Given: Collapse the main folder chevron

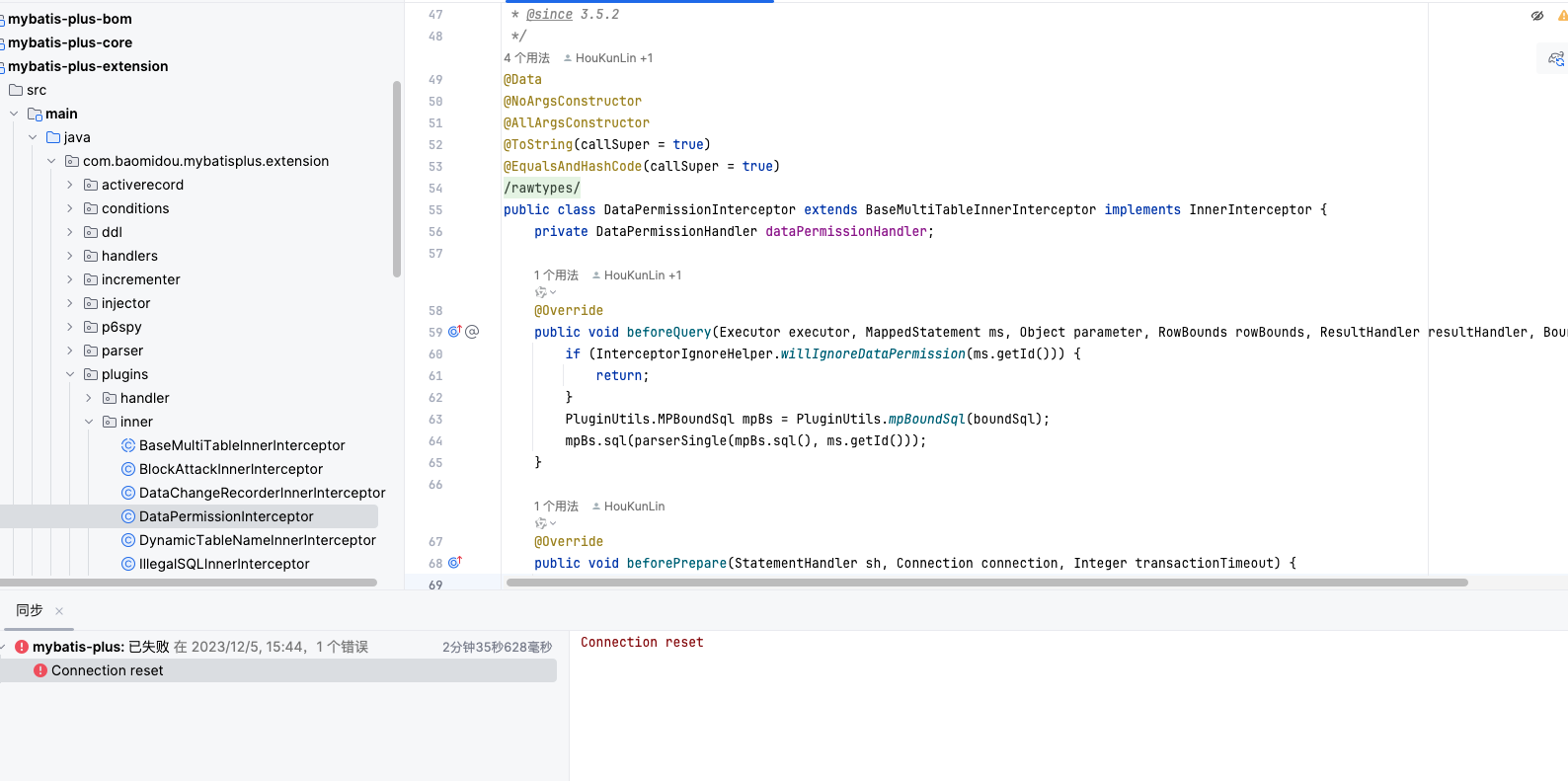Looking at the screenshot, I should coord(14,114).
